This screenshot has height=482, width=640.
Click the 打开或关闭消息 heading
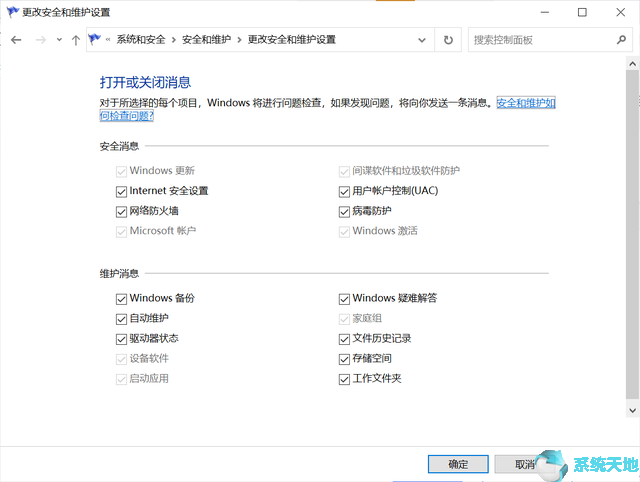(145, 82)
